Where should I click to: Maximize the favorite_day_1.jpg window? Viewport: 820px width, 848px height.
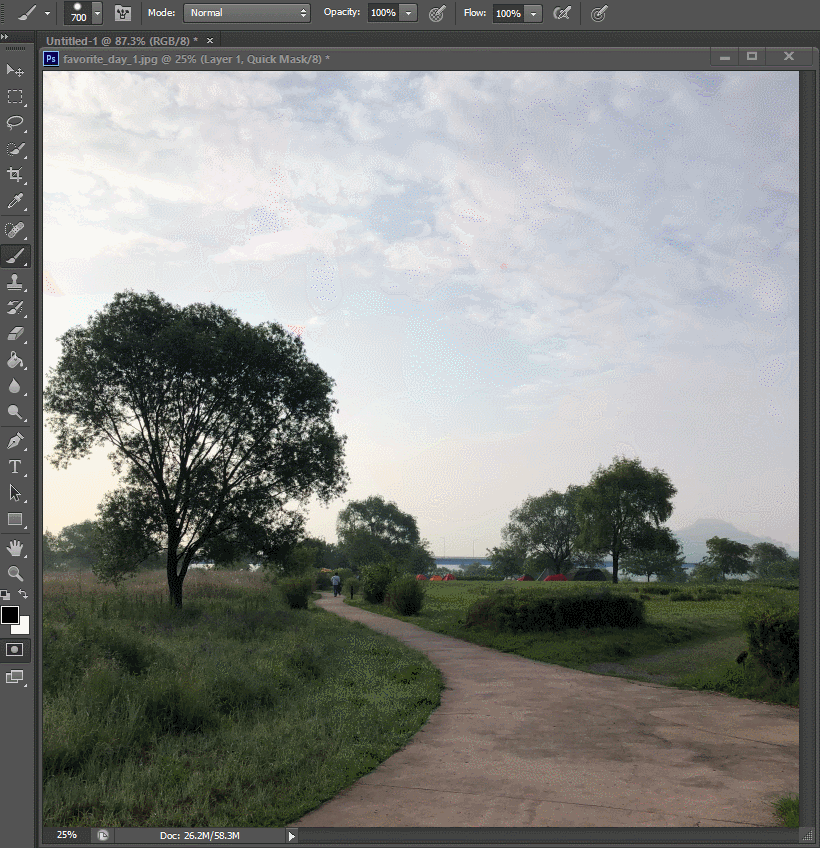point(752,56)
